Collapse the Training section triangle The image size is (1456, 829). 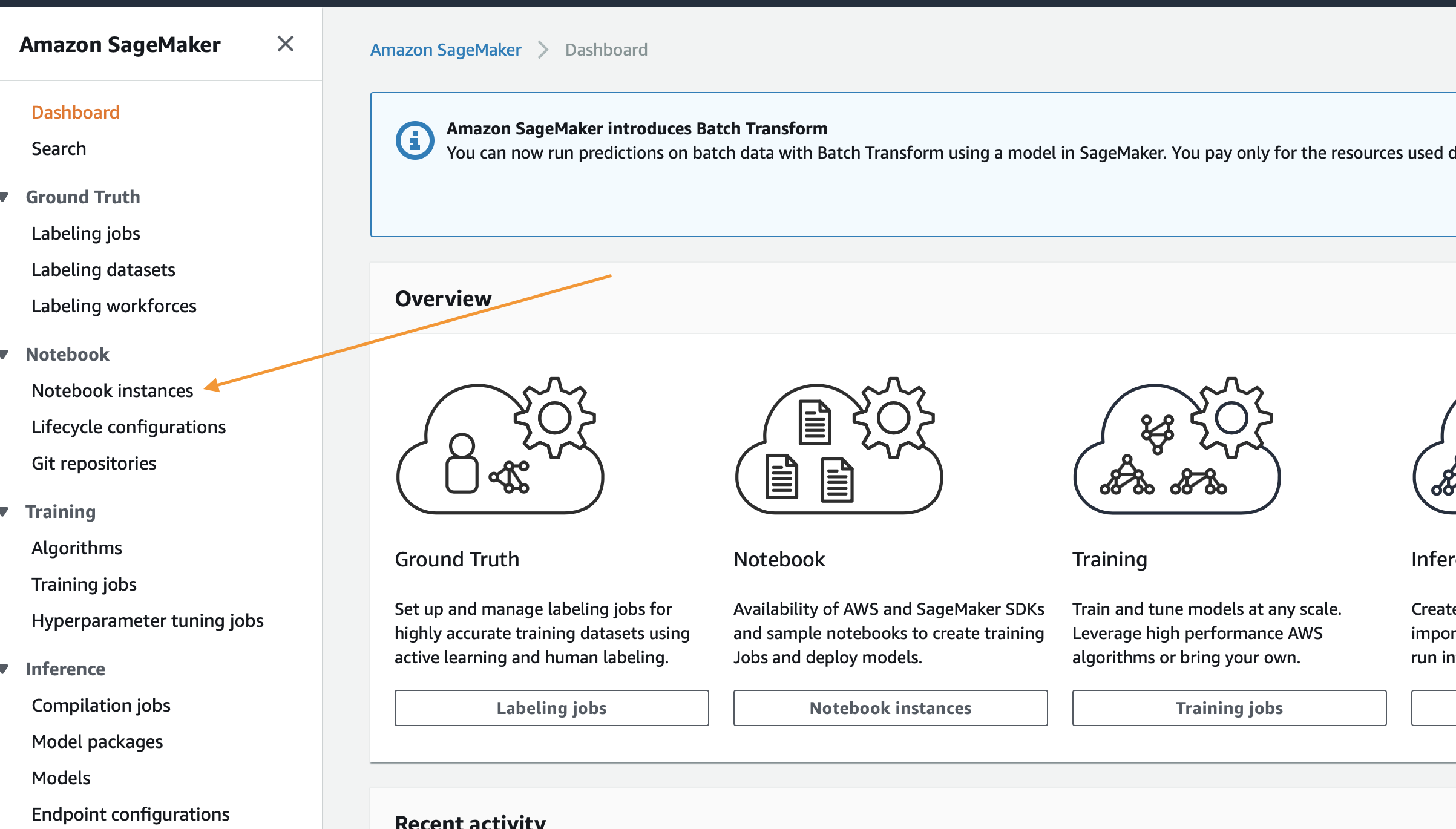click(x=4, y=511)
